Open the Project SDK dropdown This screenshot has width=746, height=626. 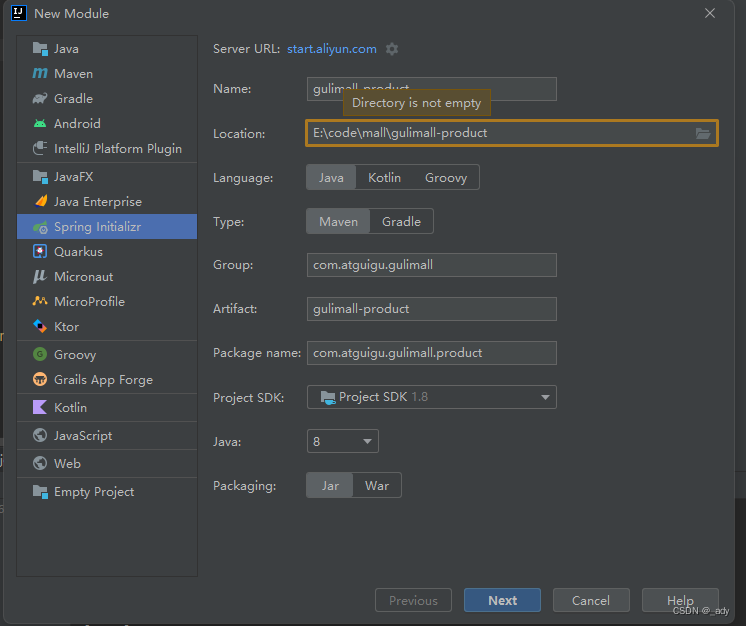coord(432,397)
